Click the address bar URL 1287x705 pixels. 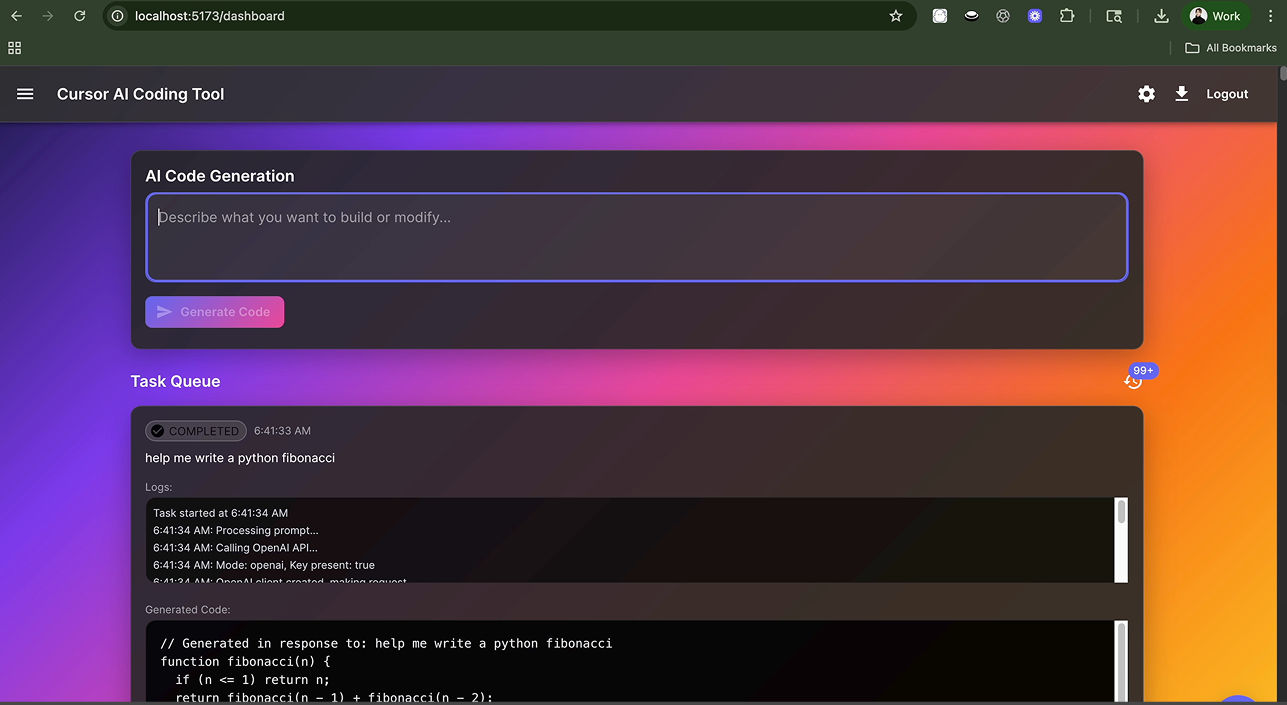(x=210, y=16)
